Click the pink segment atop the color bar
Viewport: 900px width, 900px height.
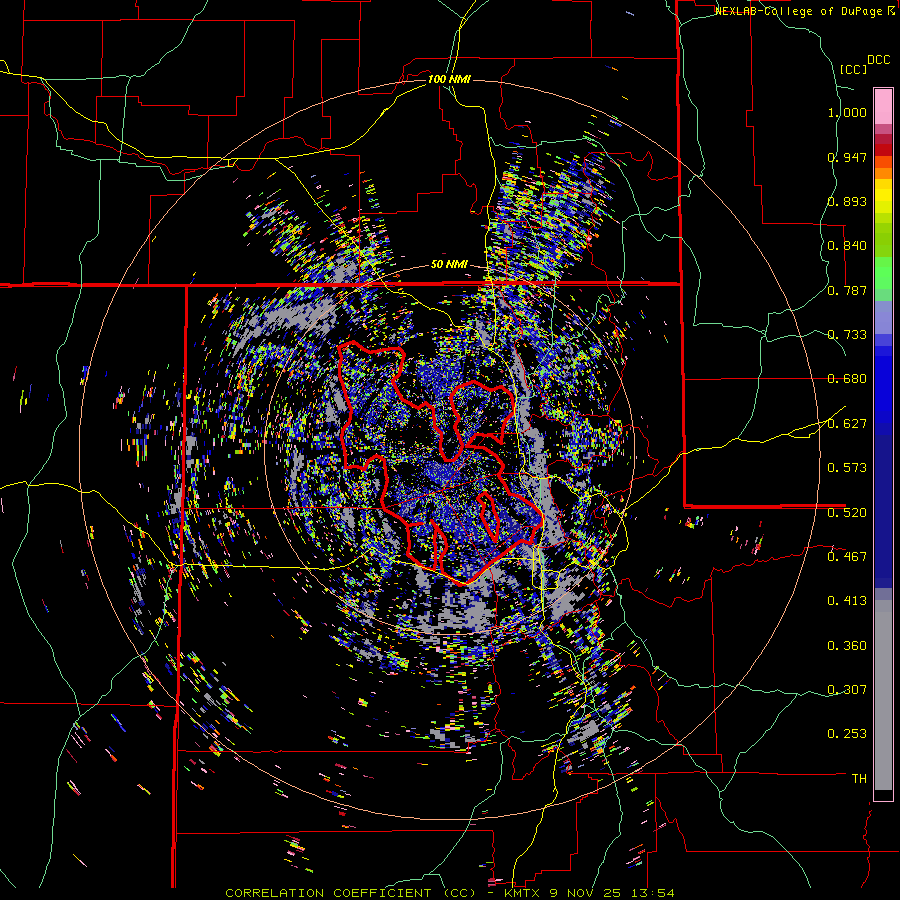click(x=883, y=106)
